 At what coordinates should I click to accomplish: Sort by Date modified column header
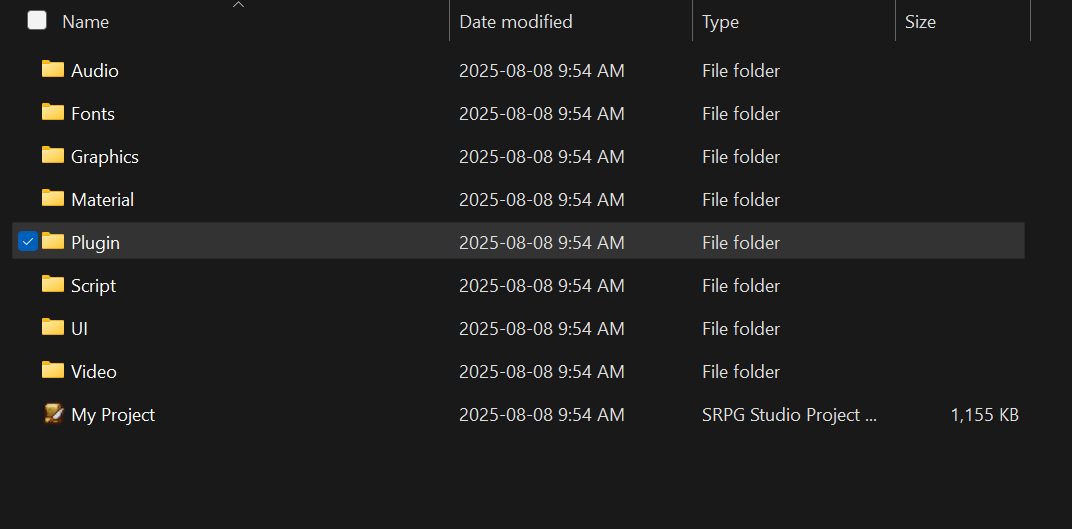[x=516, y=21]
